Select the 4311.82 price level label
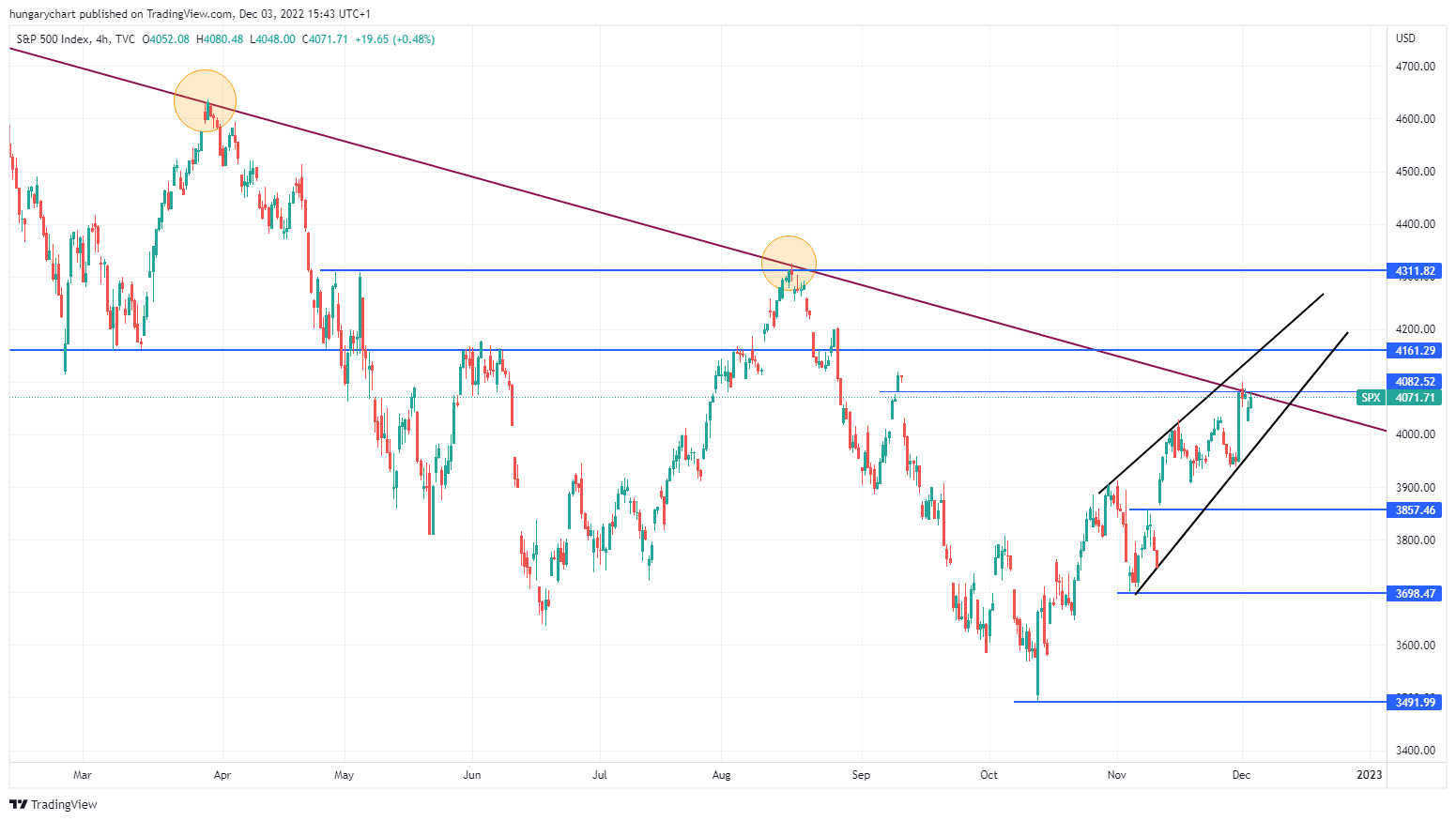The image size is (1456, 821). tap(1415, 271)
